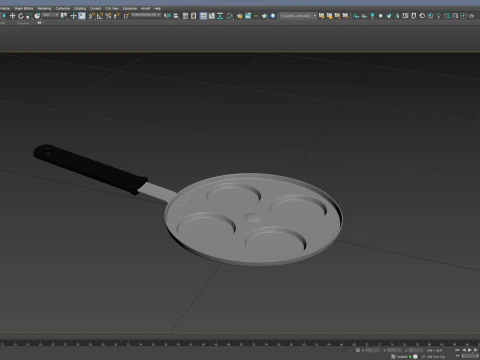Open Content menu
480x360 pixels.
point(97,8)
